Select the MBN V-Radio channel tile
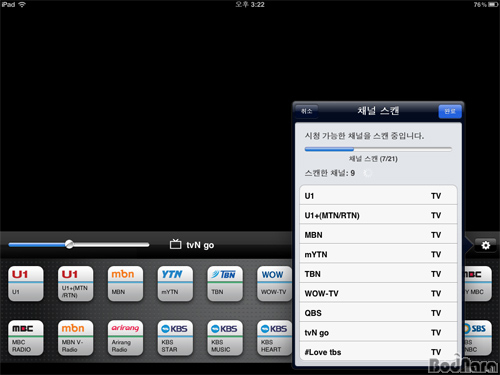The height and width of the screenshot is (375, 500). [75, 338]
